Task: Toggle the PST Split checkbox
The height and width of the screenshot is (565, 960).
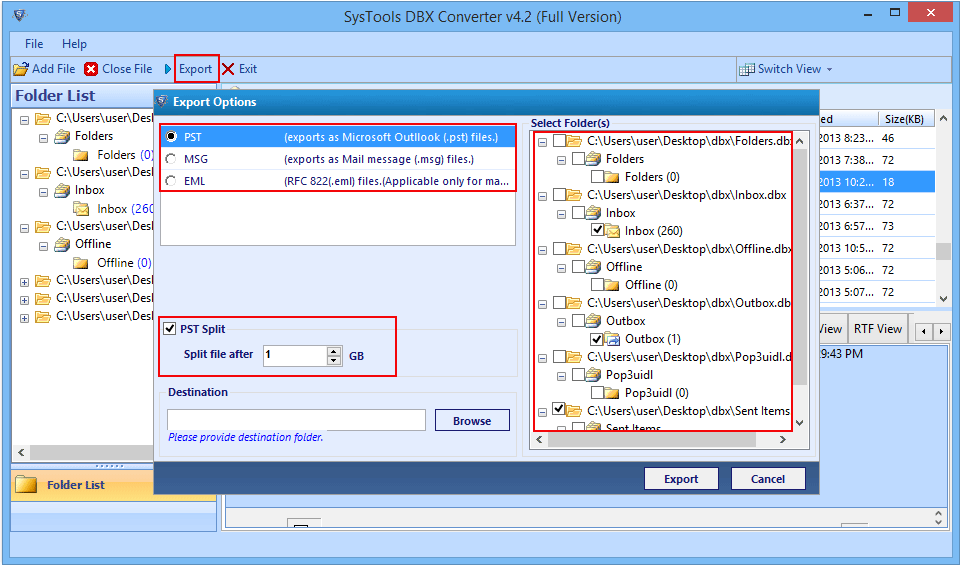Action: pos(170,329)
